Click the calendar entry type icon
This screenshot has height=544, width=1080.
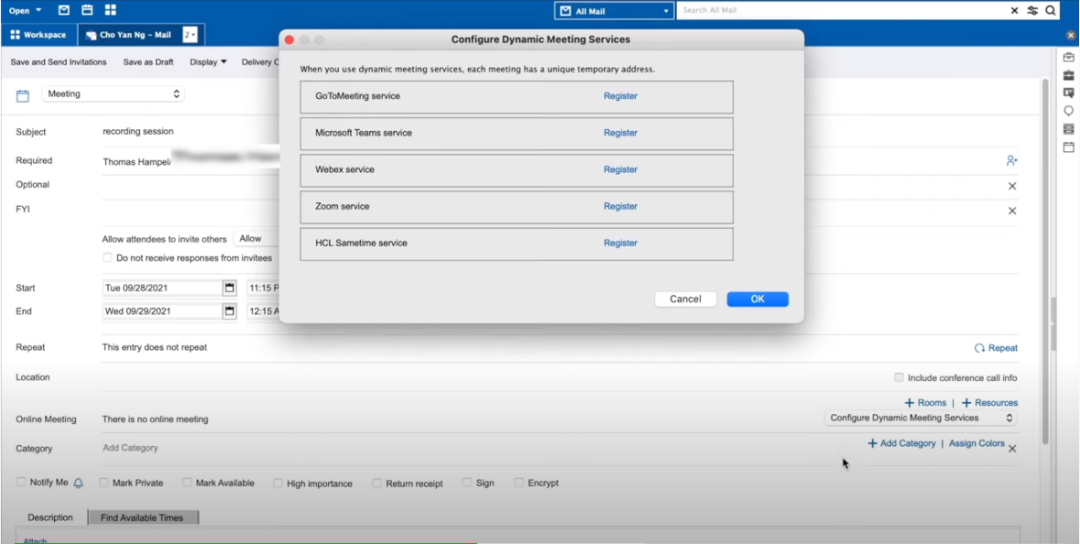click(23, 96)
